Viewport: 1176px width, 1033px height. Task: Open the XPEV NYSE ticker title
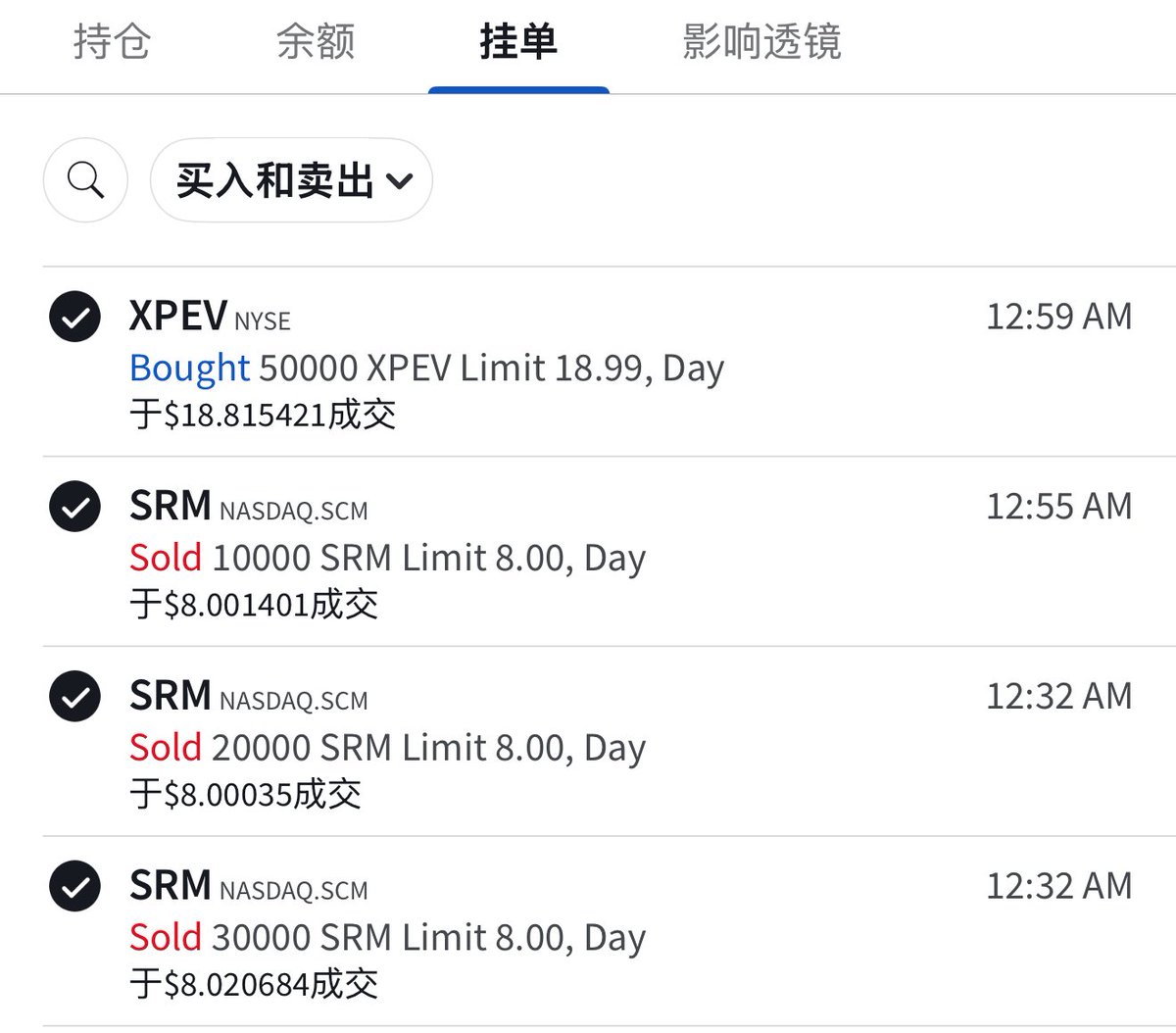[x=210, y=317]
